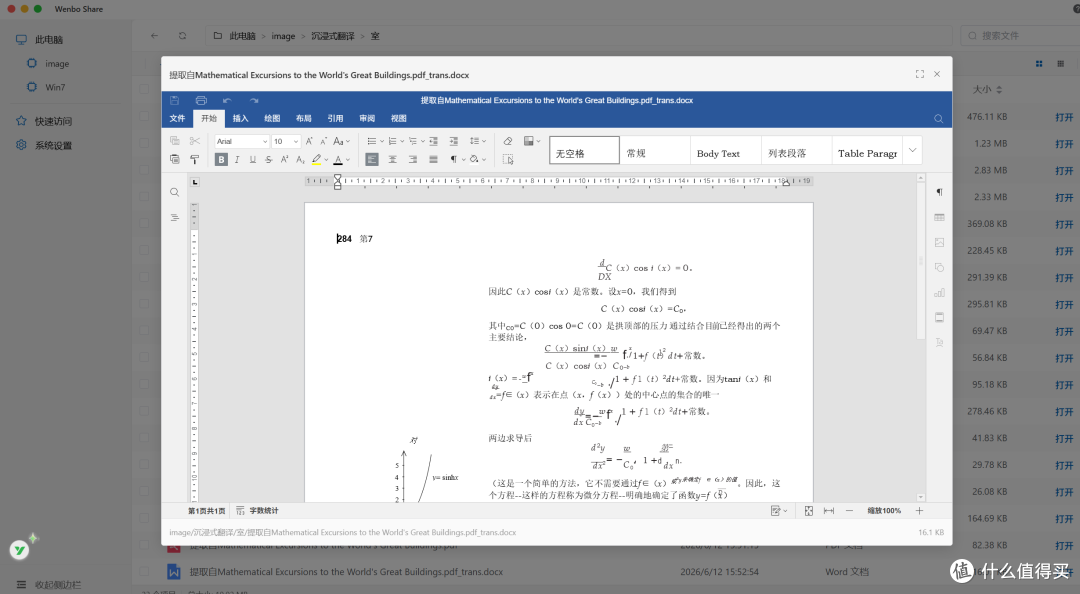Paste using the paste icon
The height and width of the screenshot is (594, 1080).
tap(175, 159)
